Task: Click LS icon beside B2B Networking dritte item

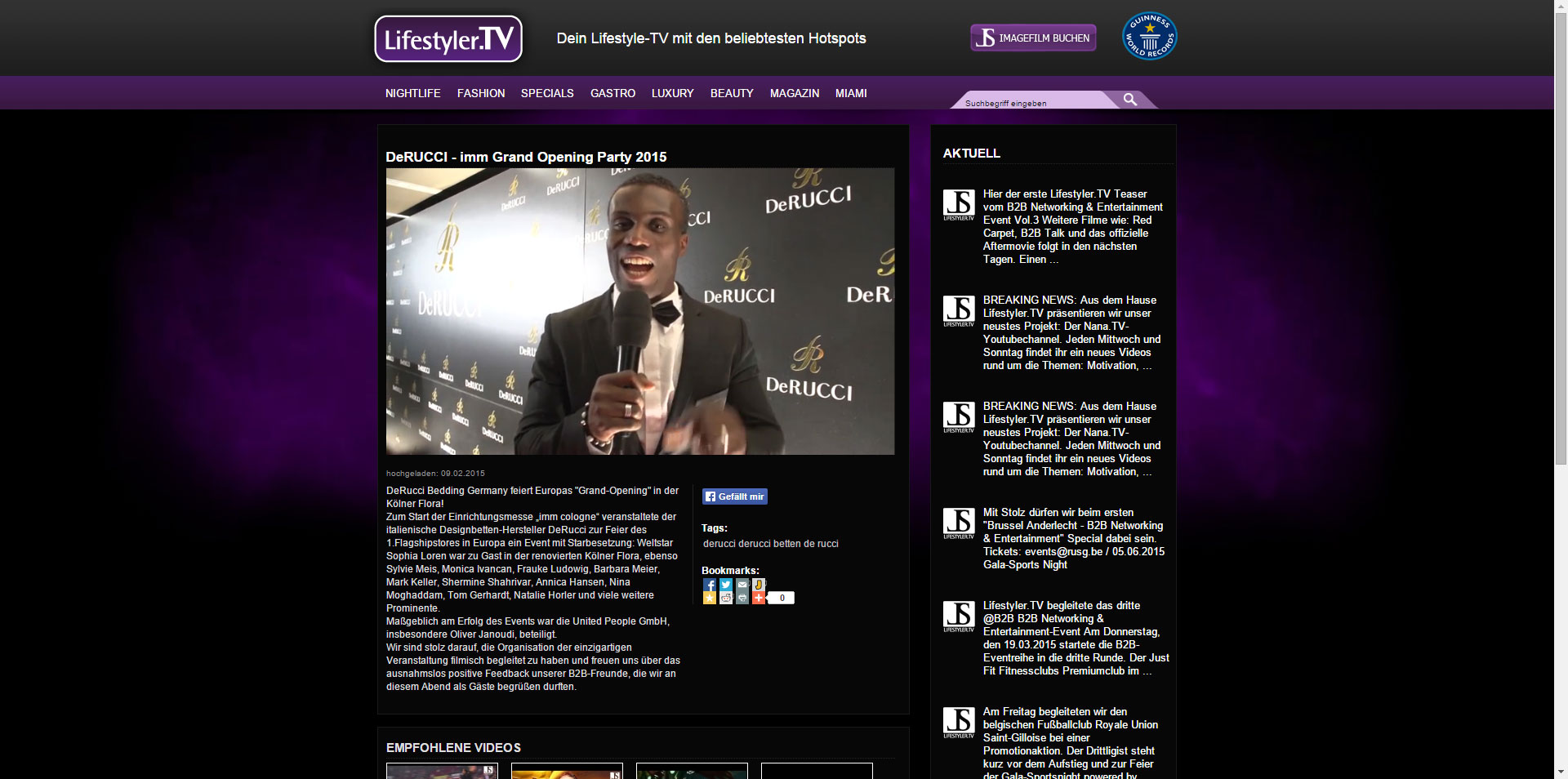Action: click(959, 617)
